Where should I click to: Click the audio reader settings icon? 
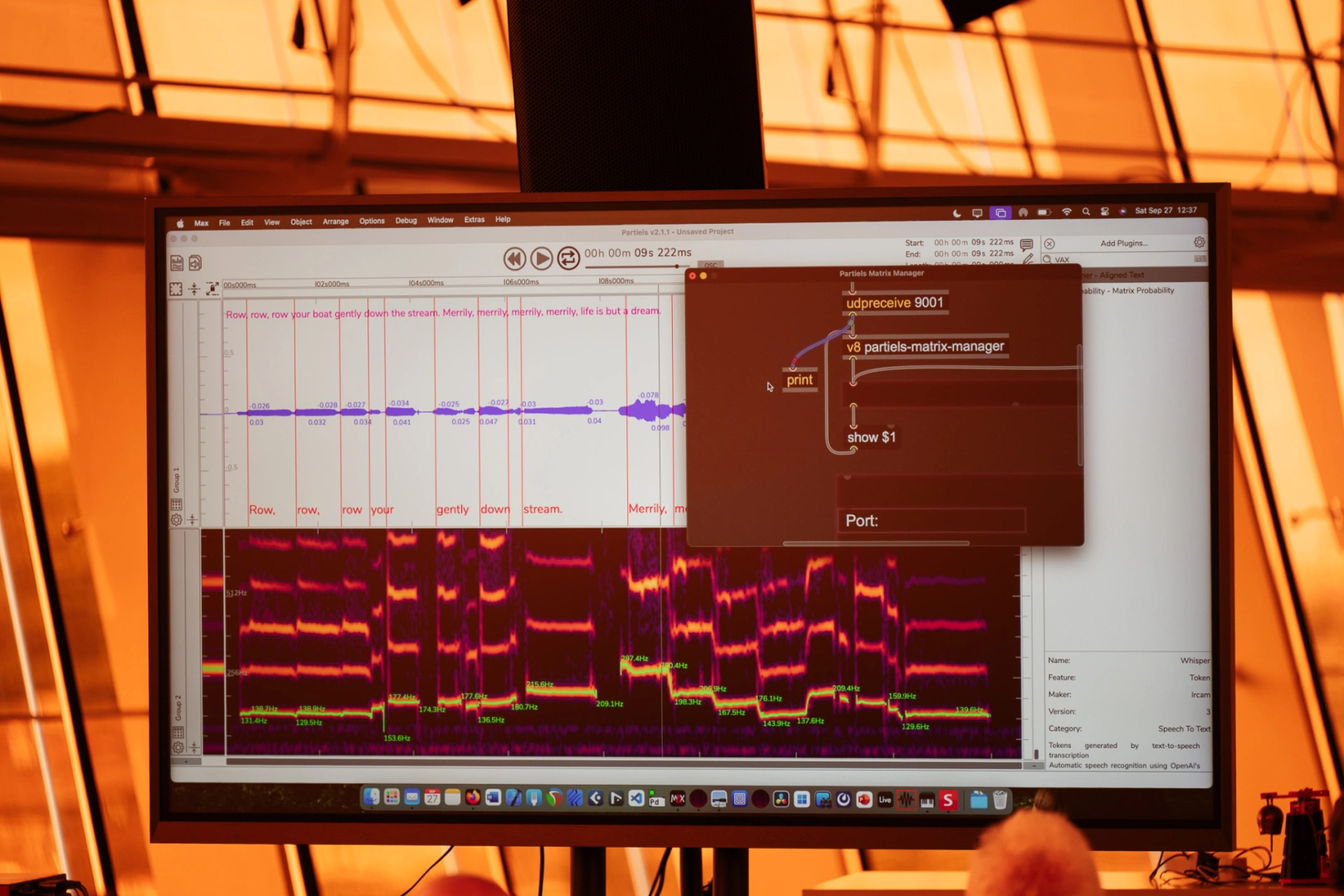tap(196, 263)
